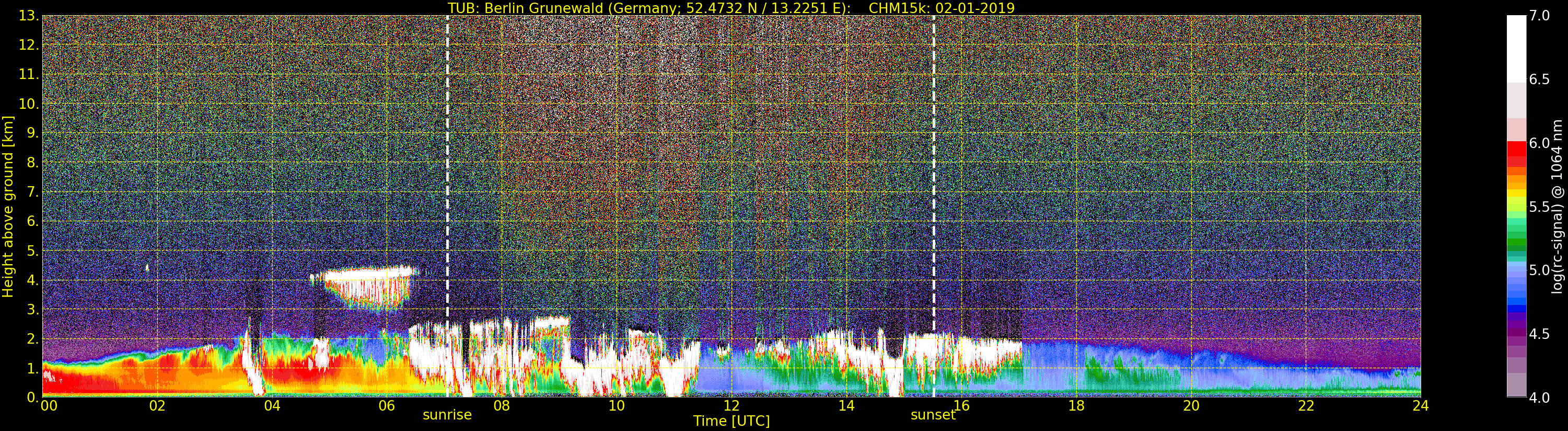1568x431 pixels.
Task: Click the small white speck near 02 UTC
Action: pos(147,268)
